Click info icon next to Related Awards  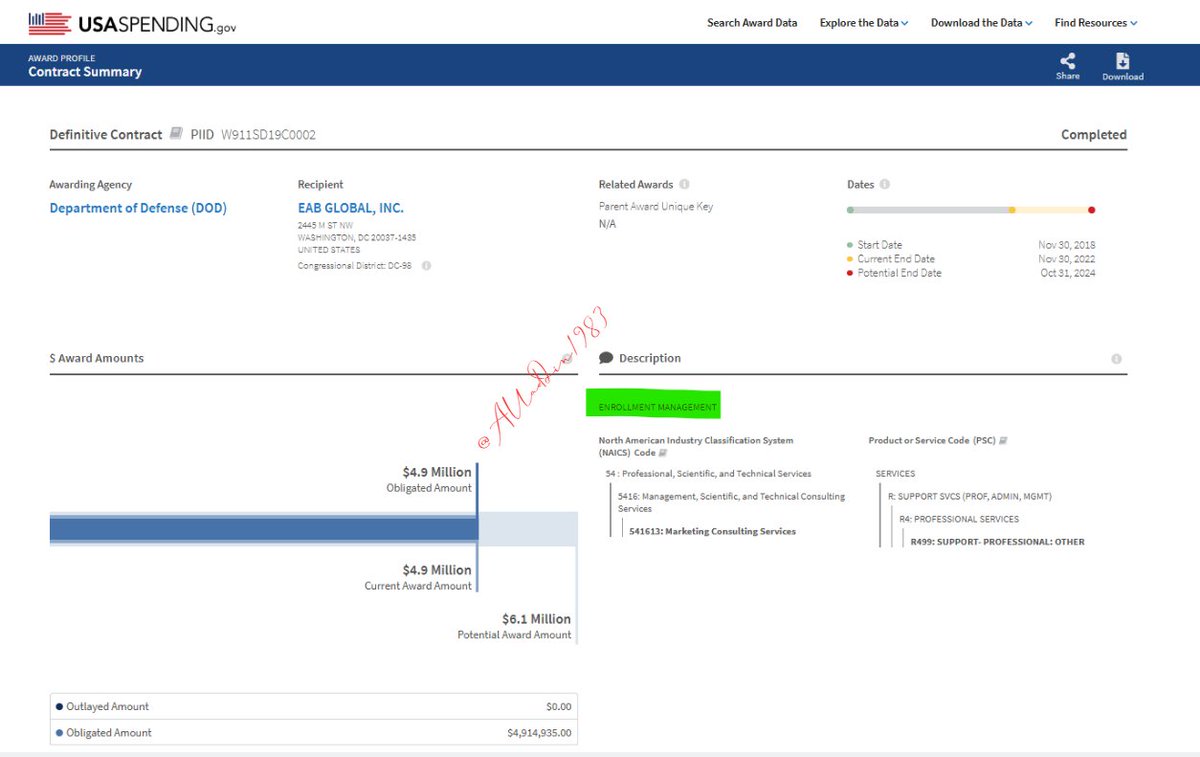[x=684, y=184]
